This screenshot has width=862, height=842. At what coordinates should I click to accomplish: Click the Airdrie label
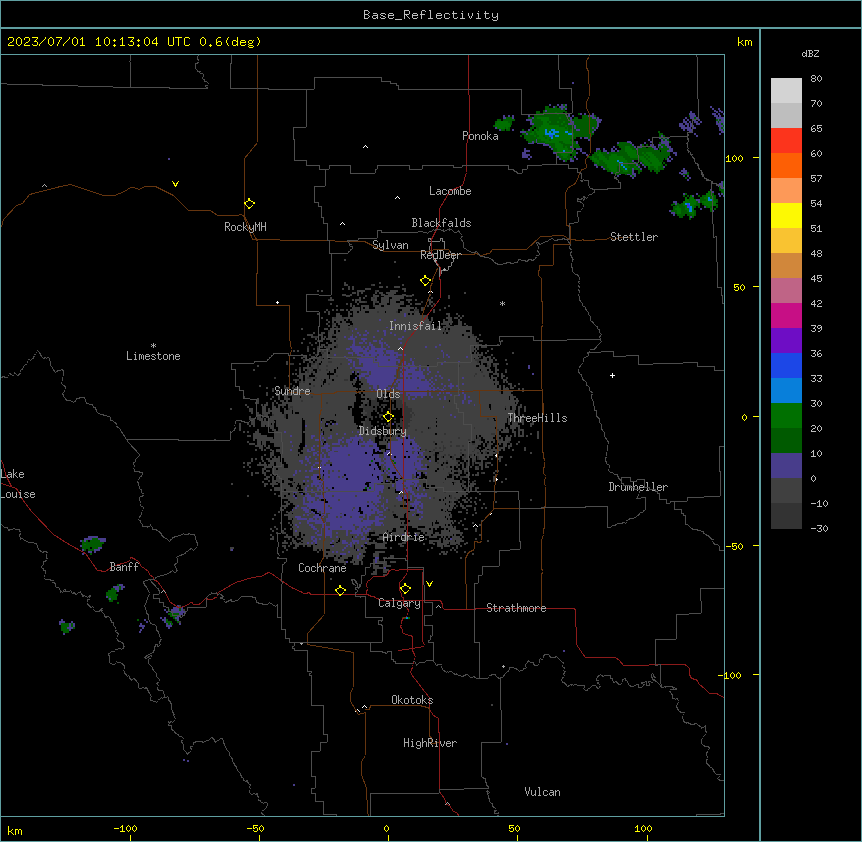pos(404,537)
